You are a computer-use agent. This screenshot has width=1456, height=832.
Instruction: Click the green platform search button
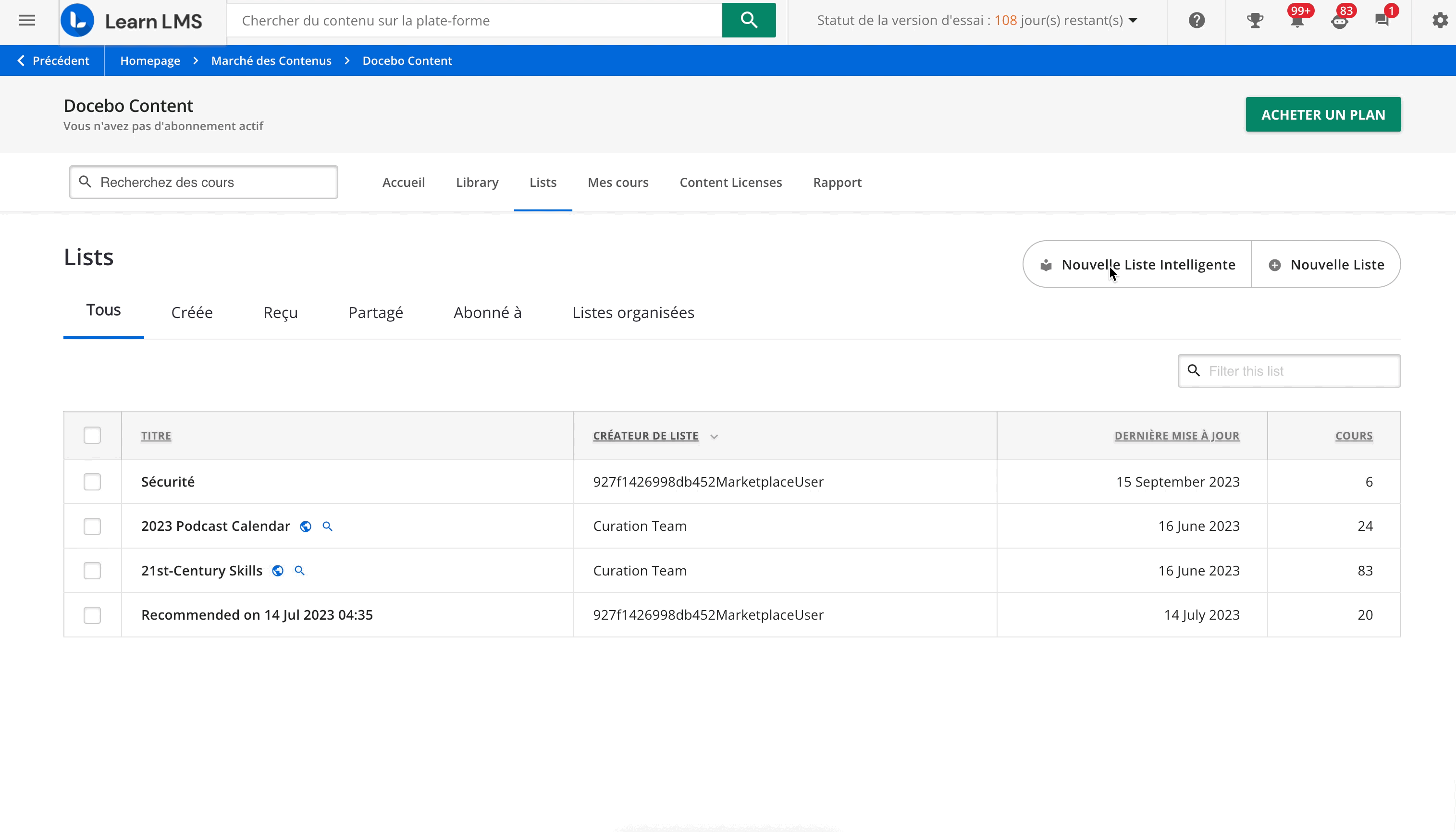coord(749,21)
